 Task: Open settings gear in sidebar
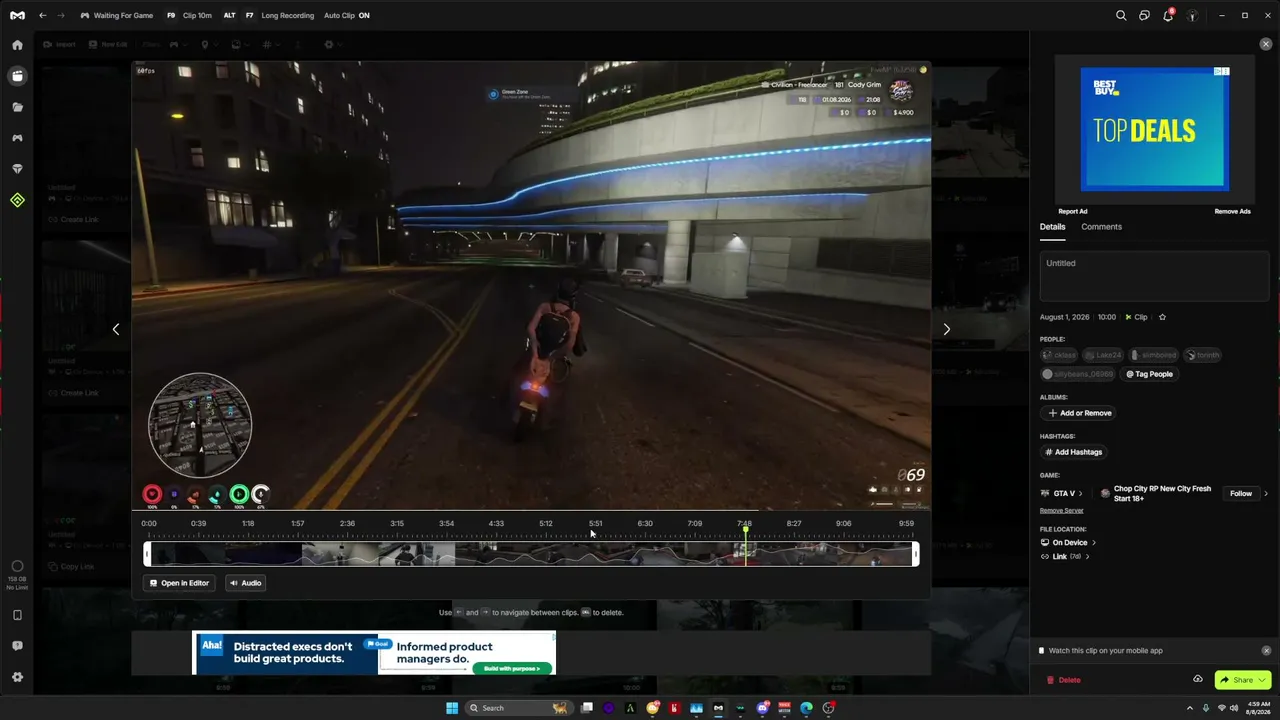[x=17, y=677]
